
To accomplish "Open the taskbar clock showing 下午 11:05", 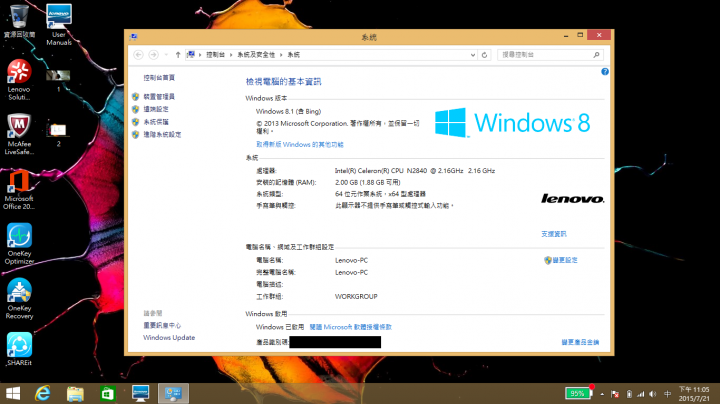I will [x=694, y=394].
